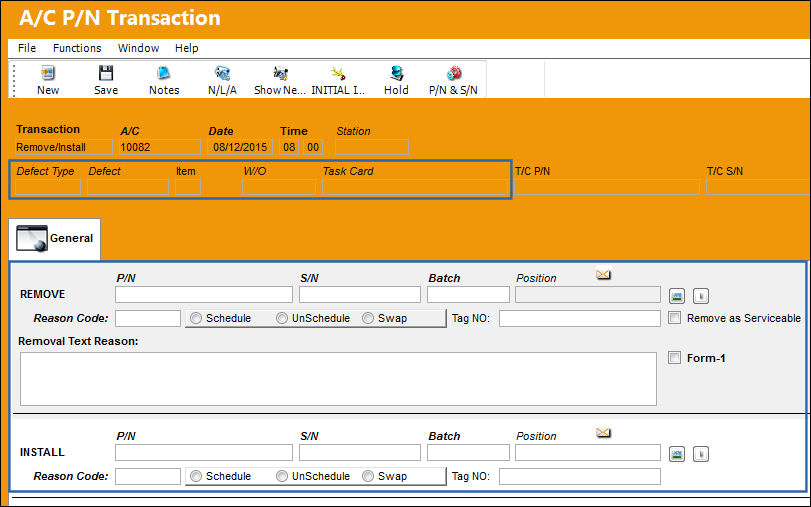Save the transaction using Save icon

pos(106,73)
